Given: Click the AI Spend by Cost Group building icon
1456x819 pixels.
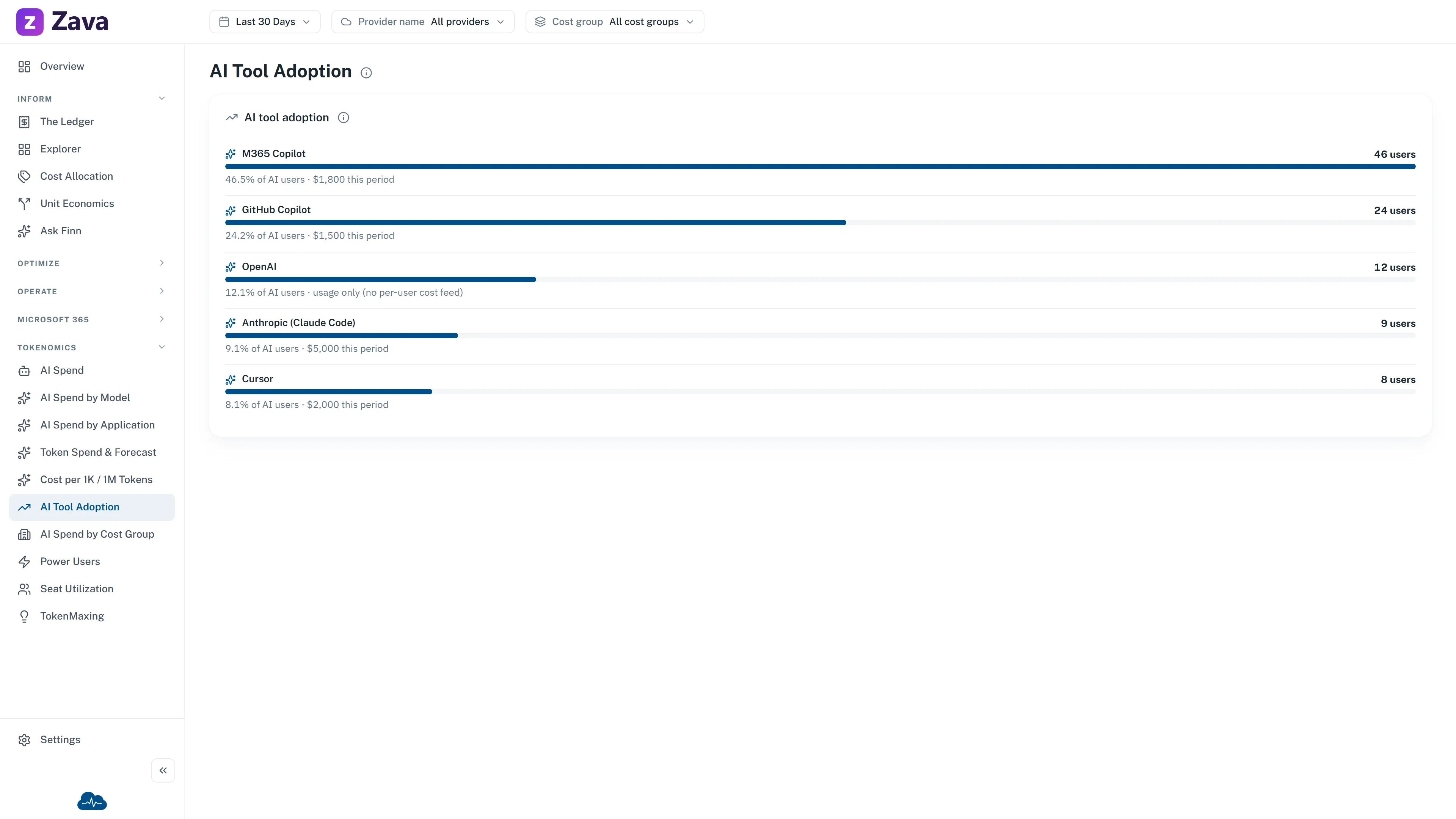Looking at the screenshot, I should 24,535.
